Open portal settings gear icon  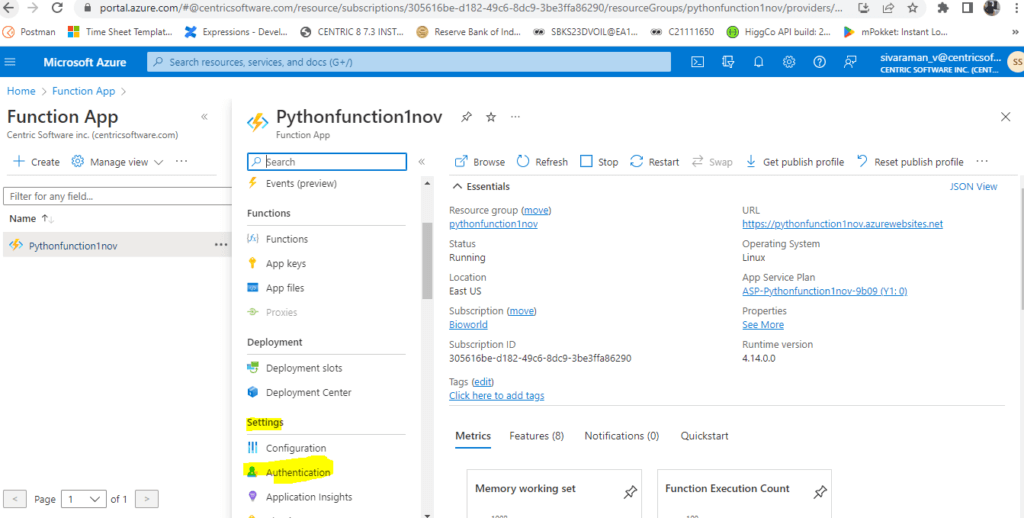coord(789,62)
